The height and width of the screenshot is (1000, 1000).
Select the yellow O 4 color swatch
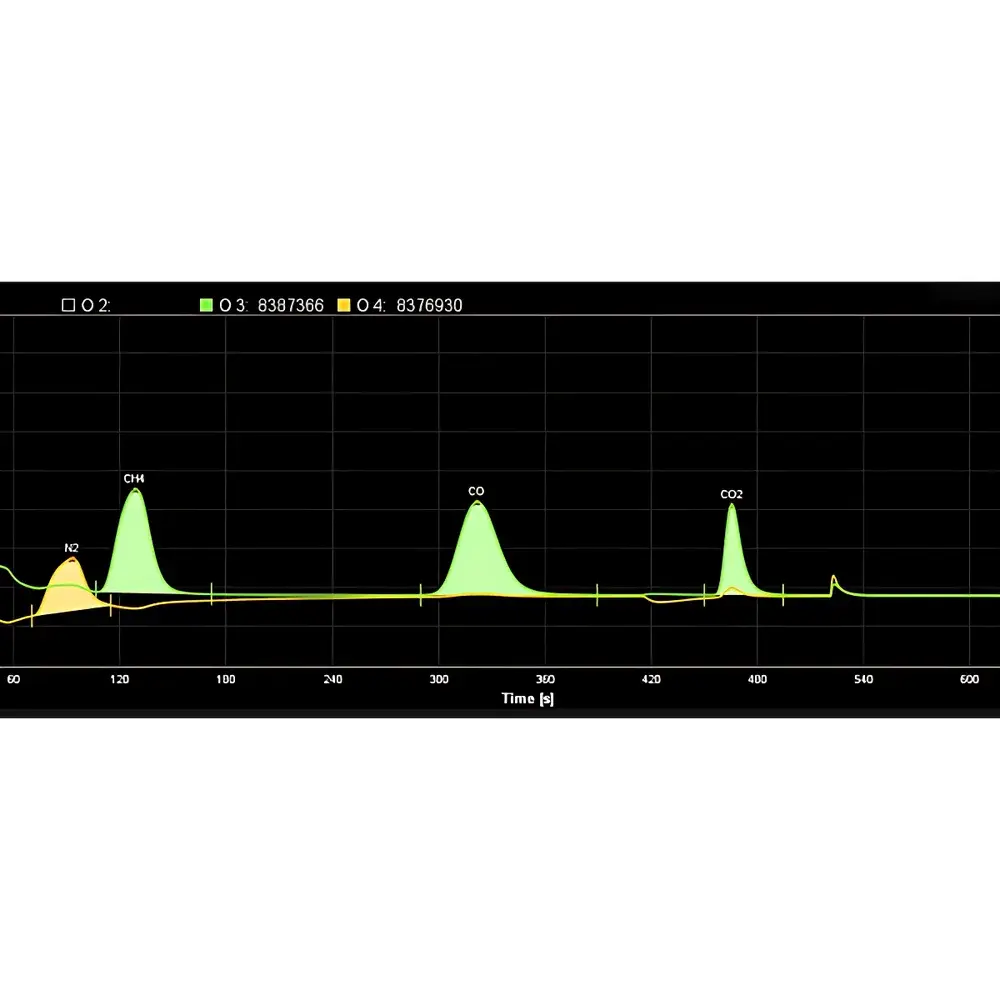pos(343,304)
